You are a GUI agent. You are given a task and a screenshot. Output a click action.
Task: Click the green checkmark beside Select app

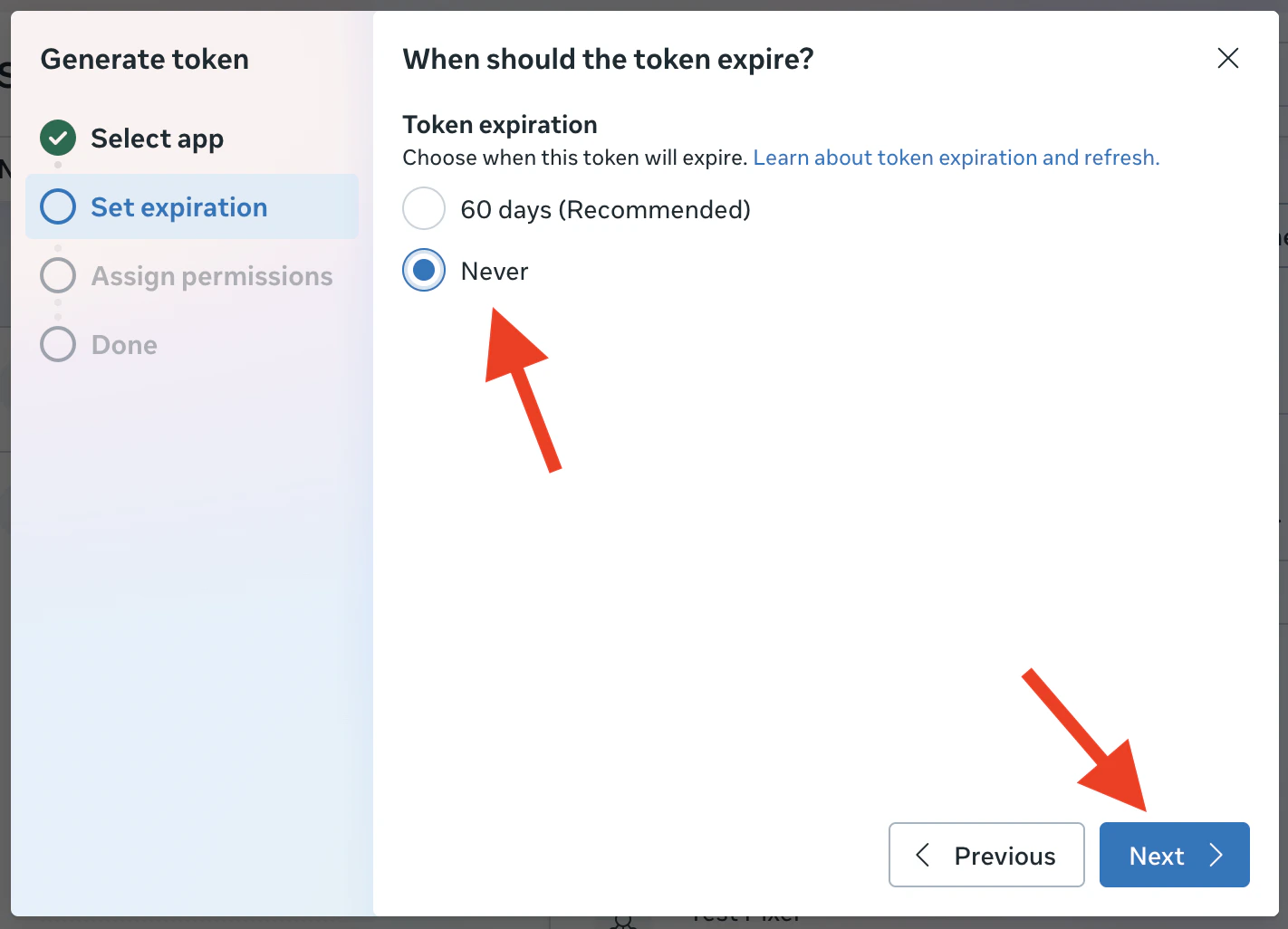coord(57,138)
